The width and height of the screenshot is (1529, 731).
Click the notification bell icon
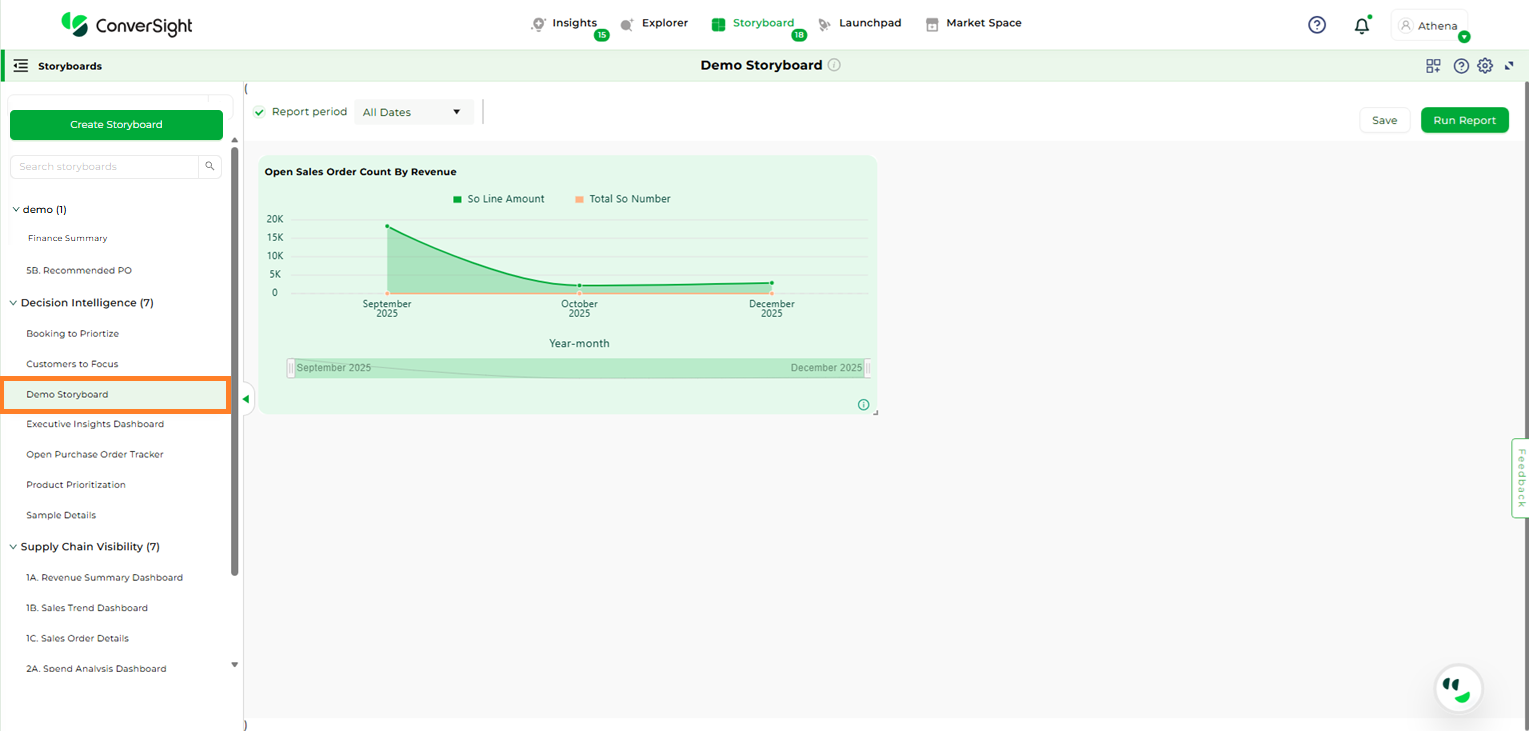1361,26
